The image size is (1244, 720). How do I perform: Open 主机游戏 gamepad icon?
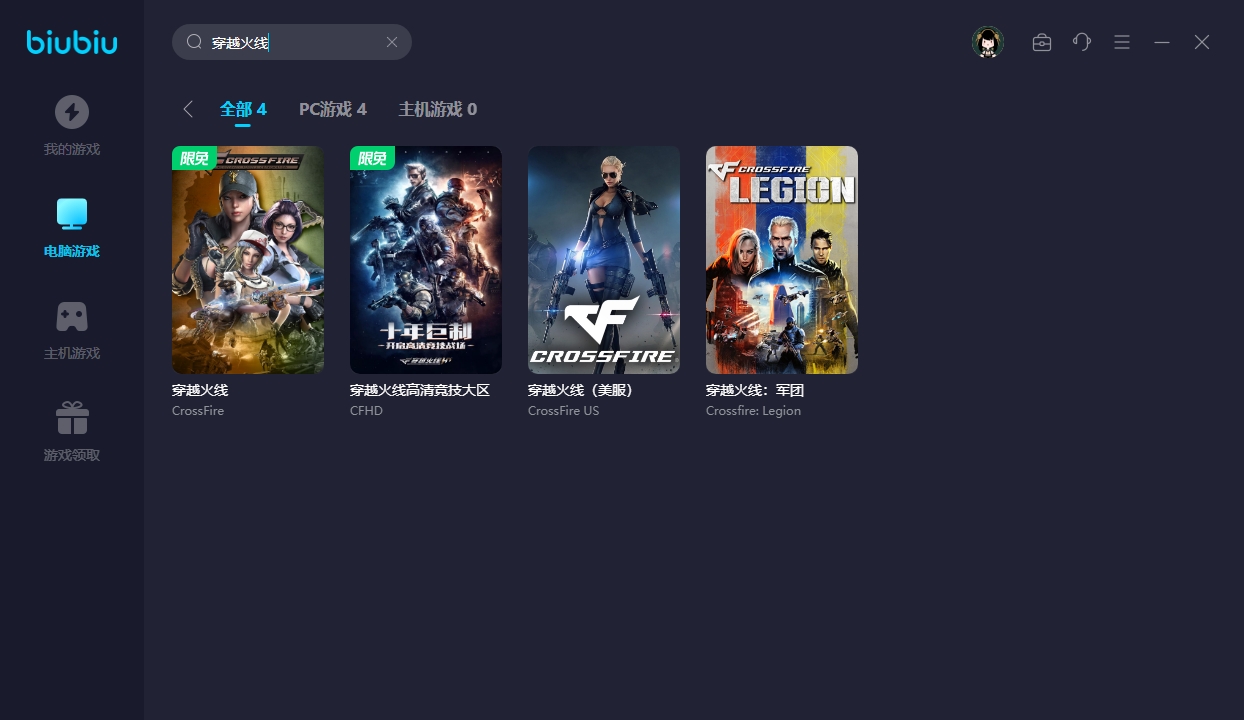tap(72, 317)
